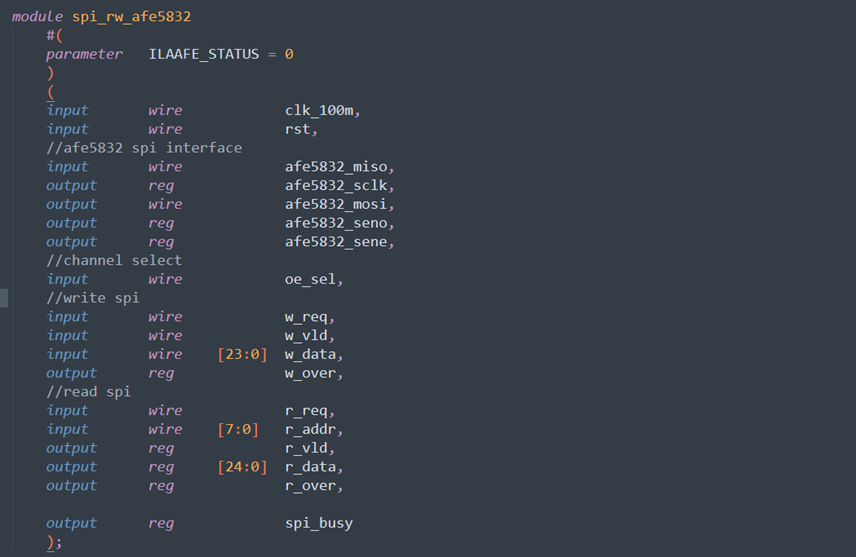Click the parameter value 0

(x=289, y=54)
